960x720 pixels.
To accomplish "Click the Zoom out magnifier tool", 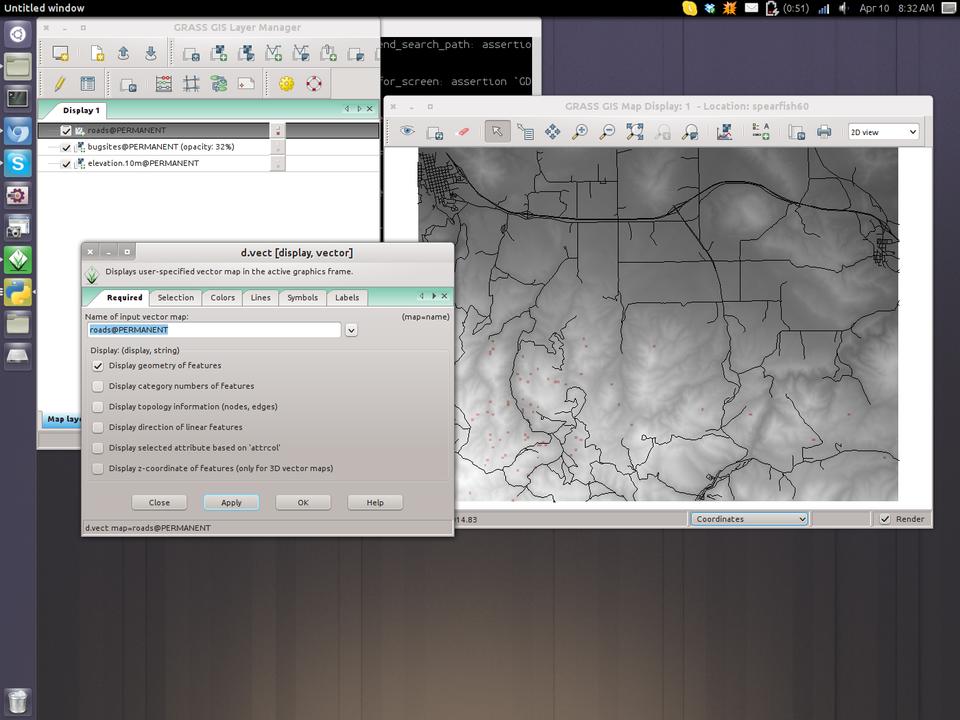I will pos(606,132).
